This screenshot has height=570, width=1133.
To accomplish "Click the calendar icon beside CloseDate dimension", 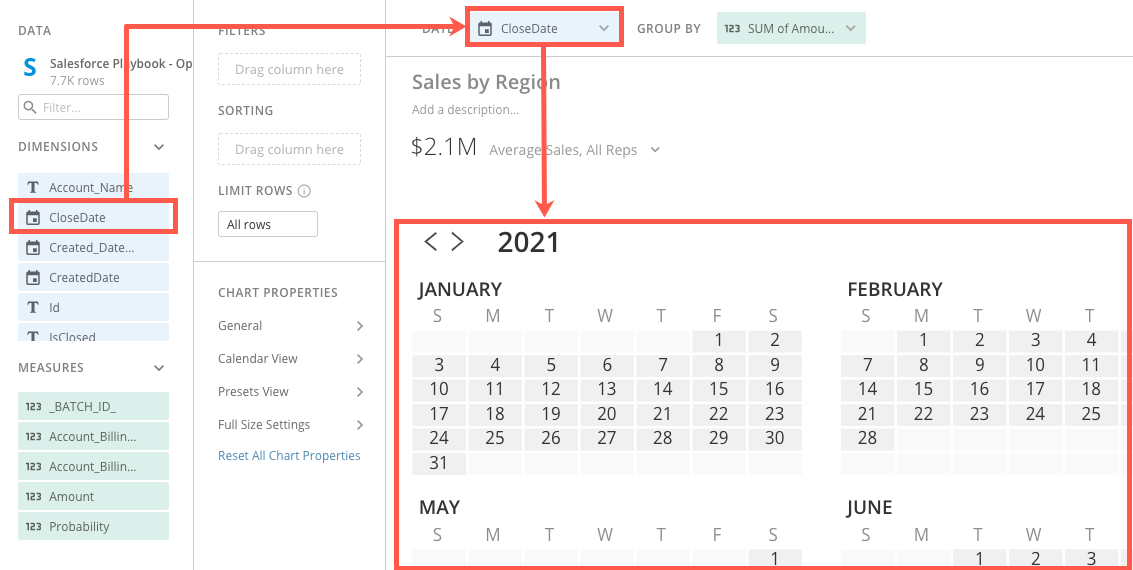I will tap(33, 217).
